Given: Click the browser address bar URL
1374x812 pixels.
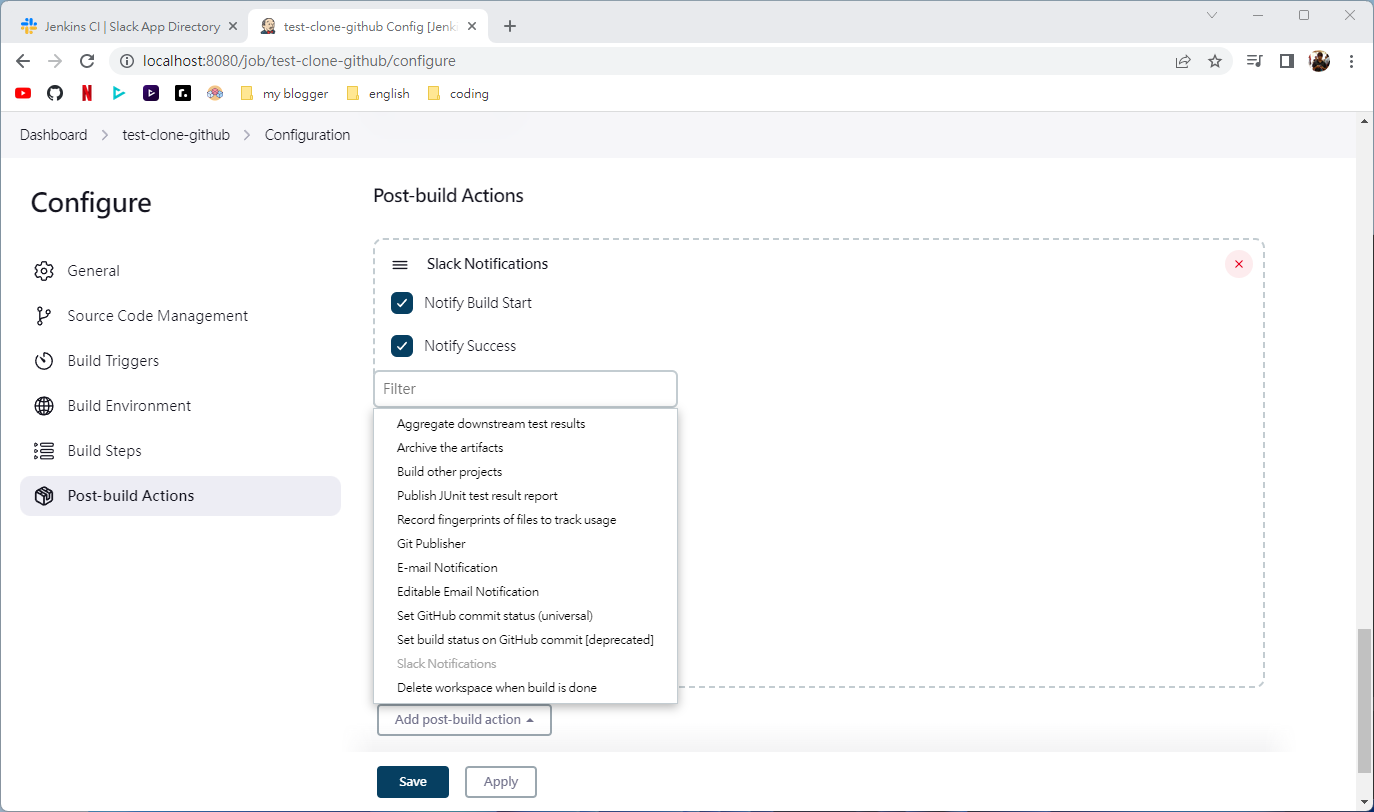Looking at the screenshot, I should pyautogui.click(x=299, y=61).
